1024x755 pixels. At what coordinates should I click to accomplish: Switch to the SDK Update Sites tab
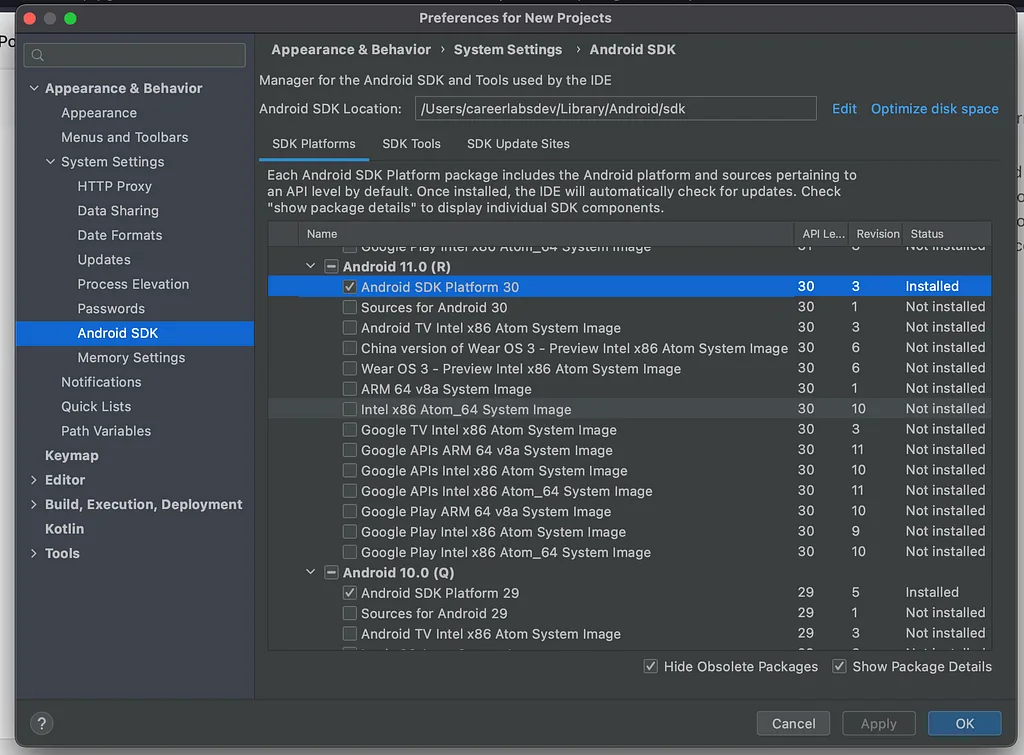[518, 144]
